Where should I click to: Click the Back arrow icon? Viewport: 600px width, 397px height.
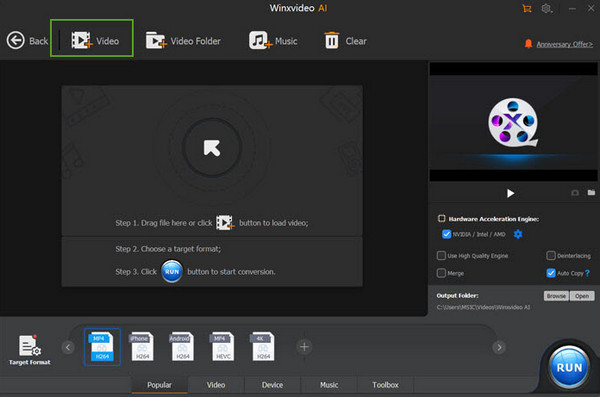tap(15, 40)
